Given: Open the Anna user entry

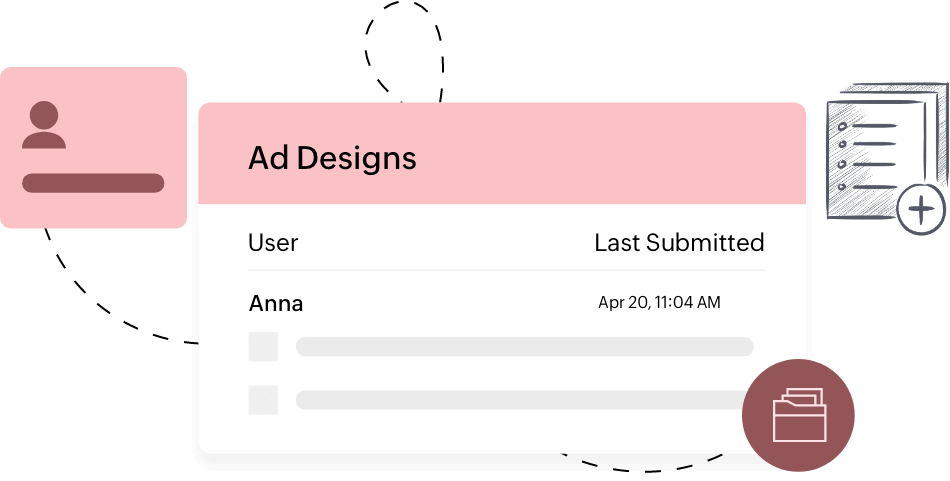Looking at the screenshot, I should click(276, 303).
